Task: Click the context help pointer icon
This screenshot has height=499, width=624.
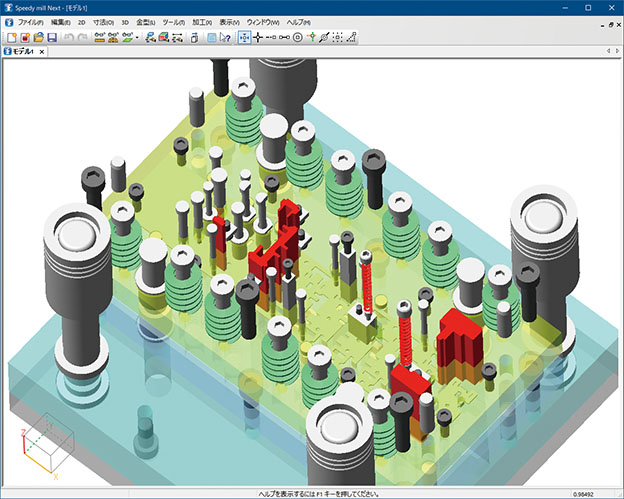Action: click(x=226, y=37)
